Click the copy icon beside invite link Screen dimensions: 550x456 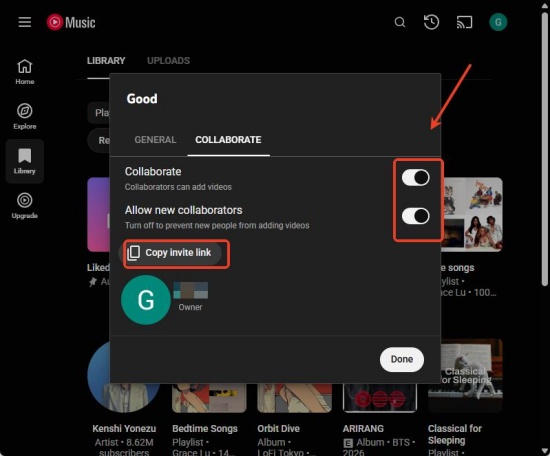pyautogui.click(x=134, y=253)
